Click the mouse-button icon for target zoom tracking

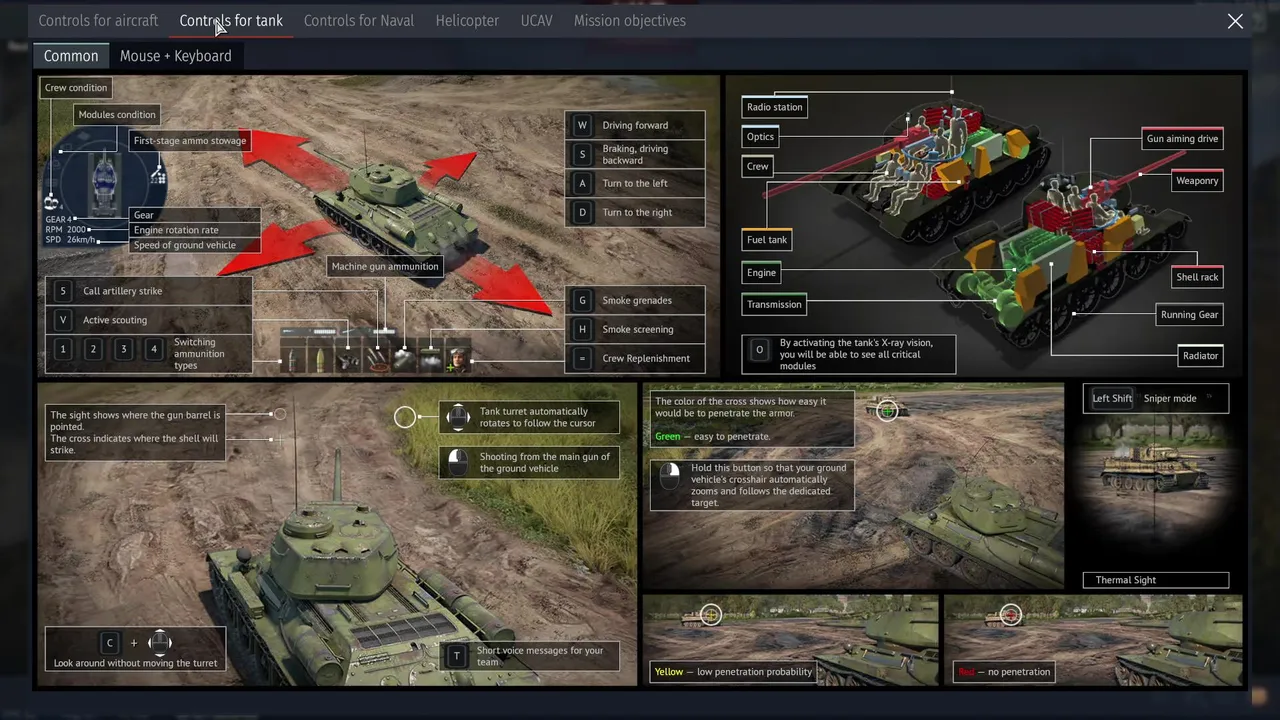pos(670,474)
